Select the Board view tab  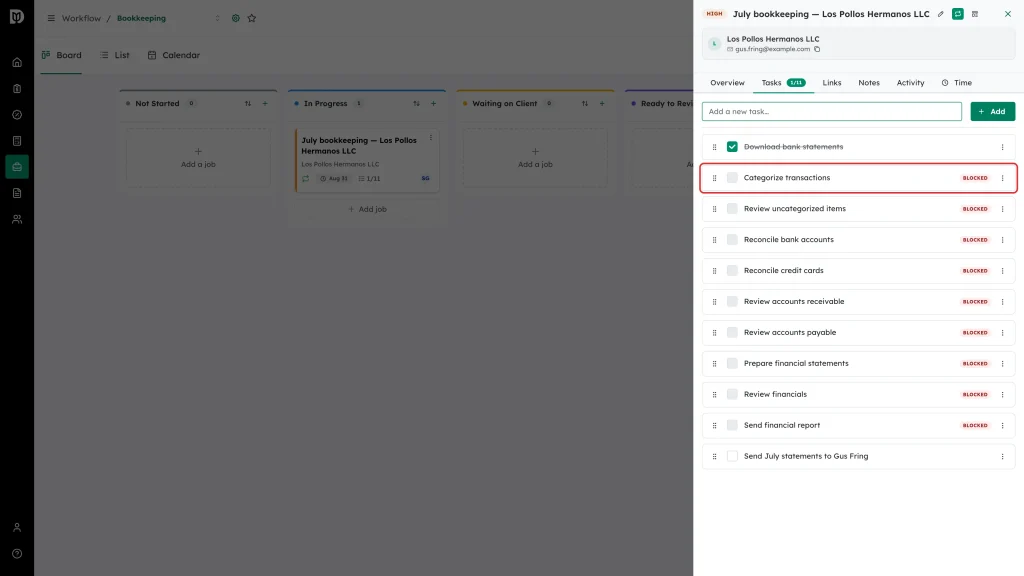coord(61,55)
